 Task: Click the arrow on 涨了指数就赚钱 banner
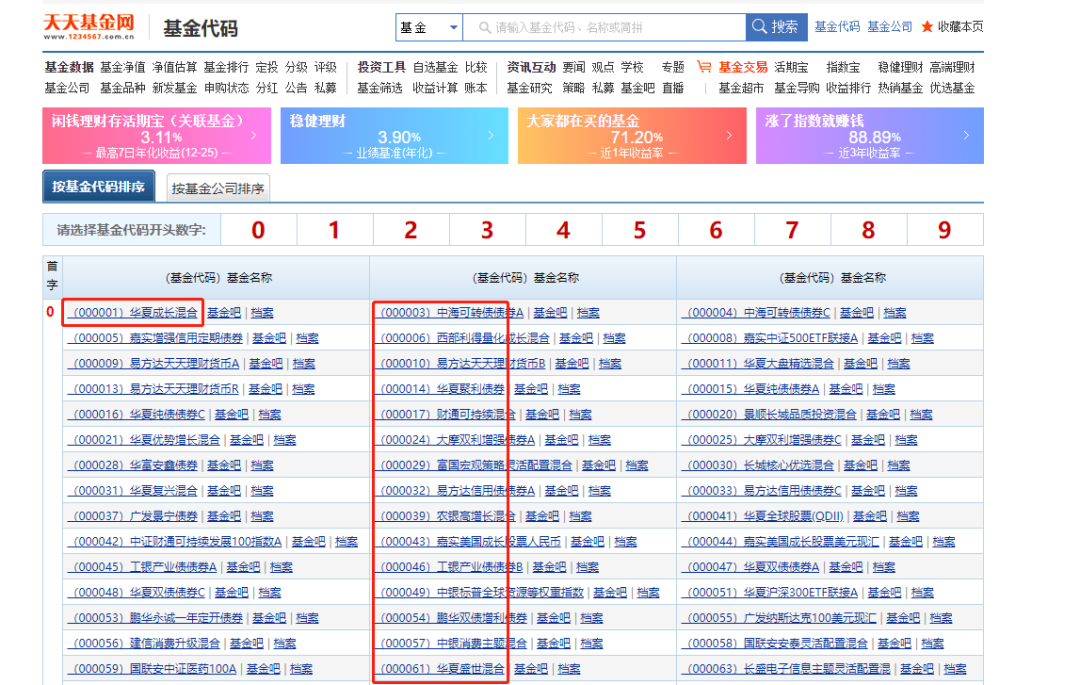(966, 136)
